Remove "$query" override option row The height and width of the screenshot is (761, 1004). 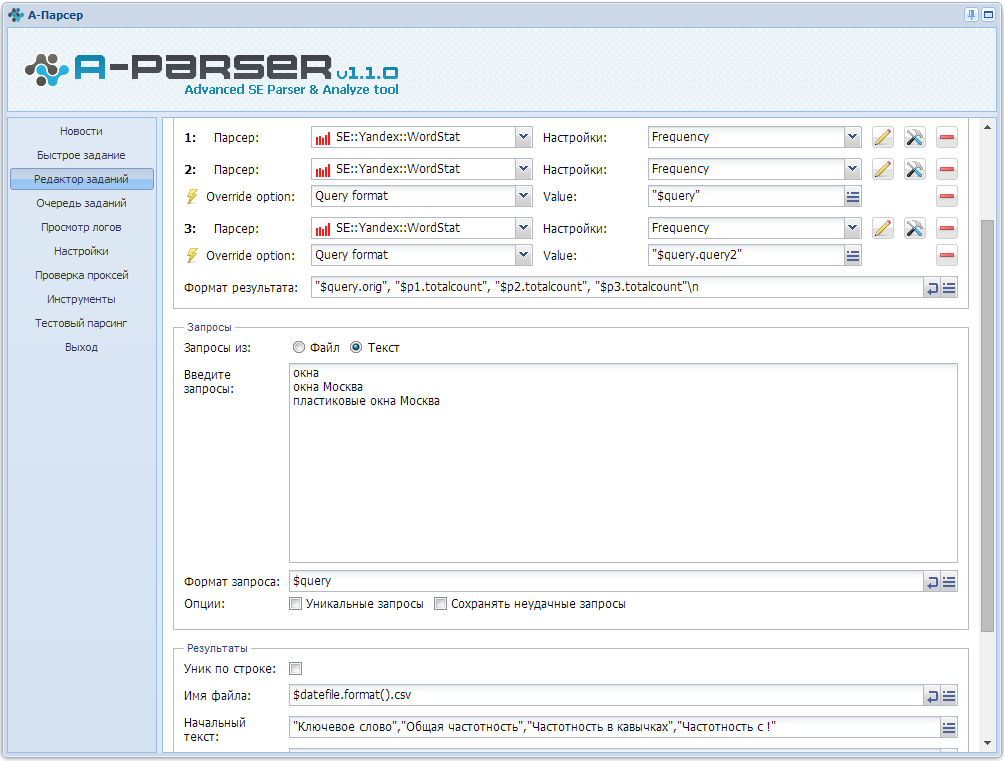(x=946, y=196)
